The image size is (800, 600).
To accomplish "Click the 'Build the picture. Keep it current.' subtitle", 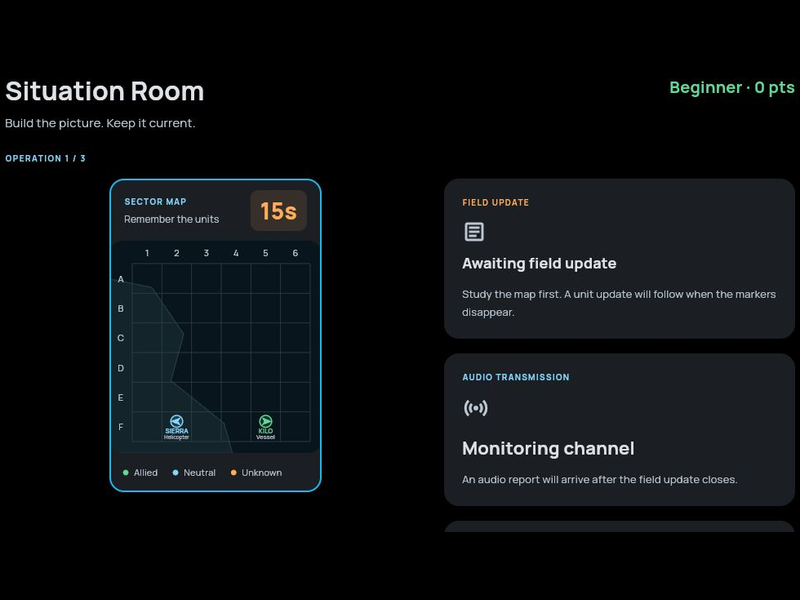I will [x=100, y=123].
